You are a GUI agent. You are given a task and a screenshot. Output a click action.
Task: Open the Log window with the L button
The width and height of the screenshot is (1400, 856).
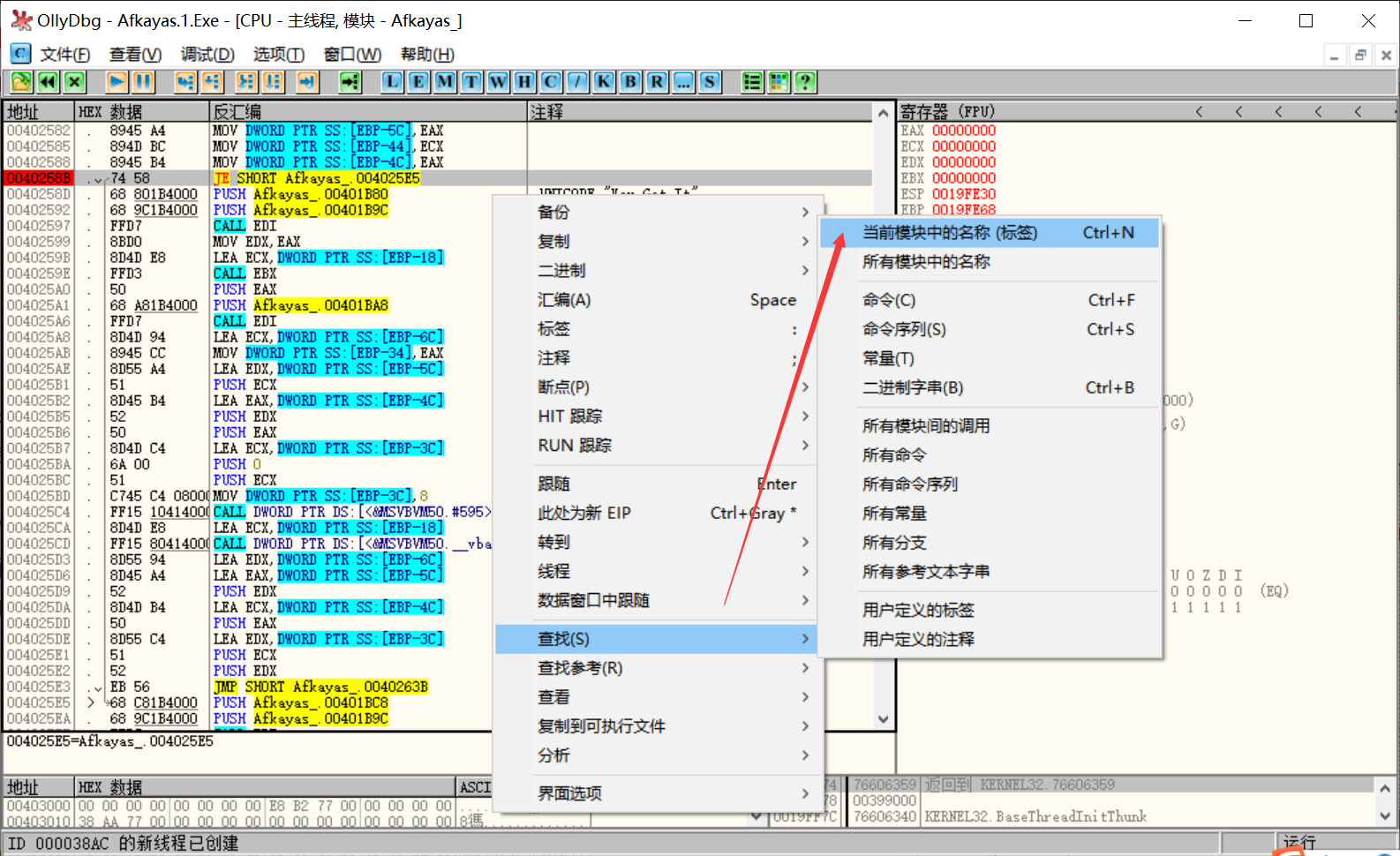[x=392, y=82]
